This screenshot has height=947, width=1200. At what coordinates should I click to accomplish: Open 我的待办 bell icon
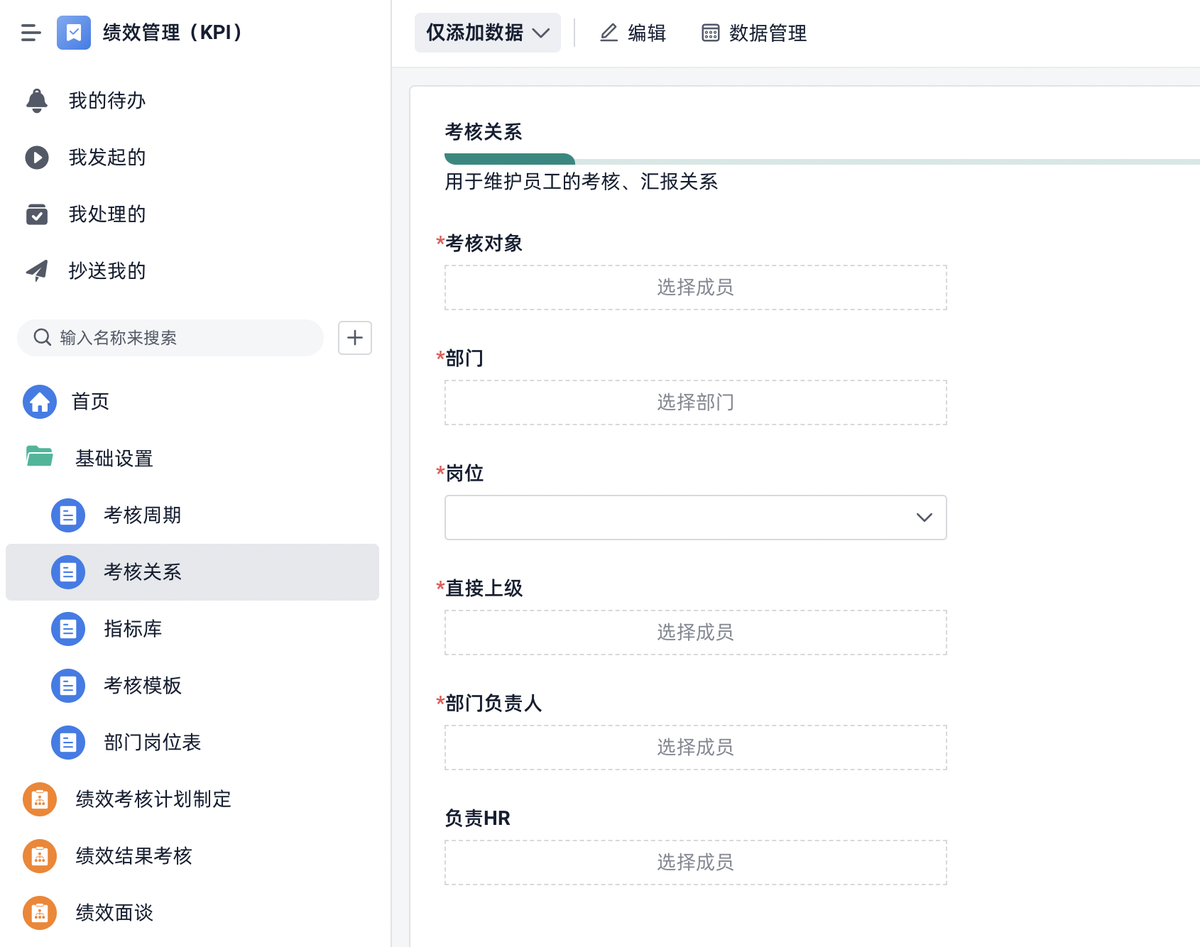coord(37,100)
